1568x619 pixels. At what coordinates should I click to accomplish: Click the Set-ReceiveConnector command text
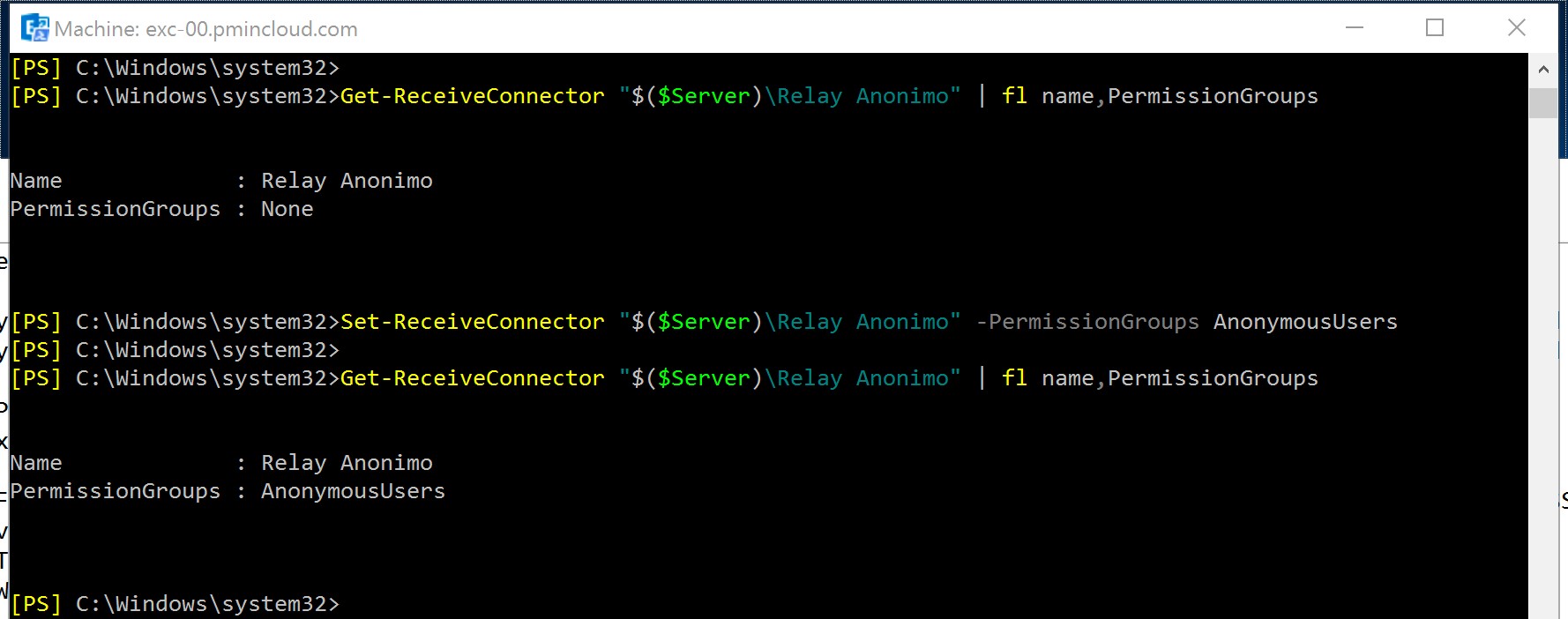pyautogui.click(x=473, y=322)
